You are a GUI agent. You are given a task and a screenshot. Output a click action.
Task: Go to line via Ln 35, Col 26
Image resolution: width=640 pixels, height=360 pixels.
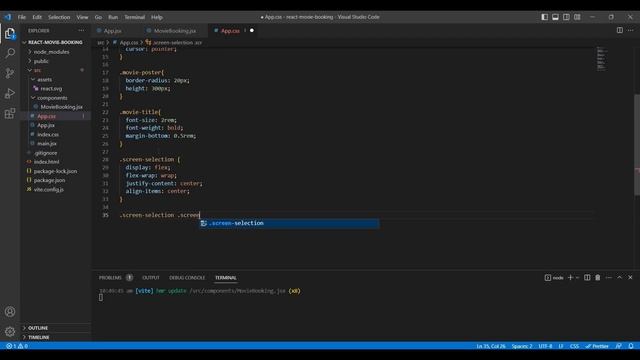point(491,346)
